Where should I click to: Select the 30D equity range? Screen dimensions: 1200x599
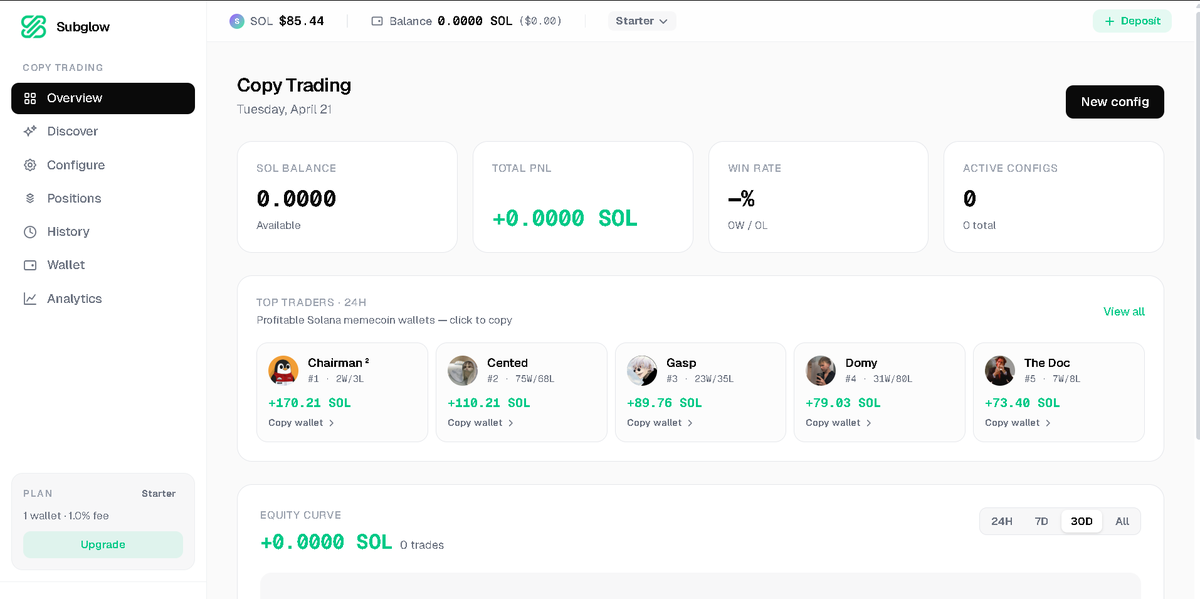[1081, 521]
